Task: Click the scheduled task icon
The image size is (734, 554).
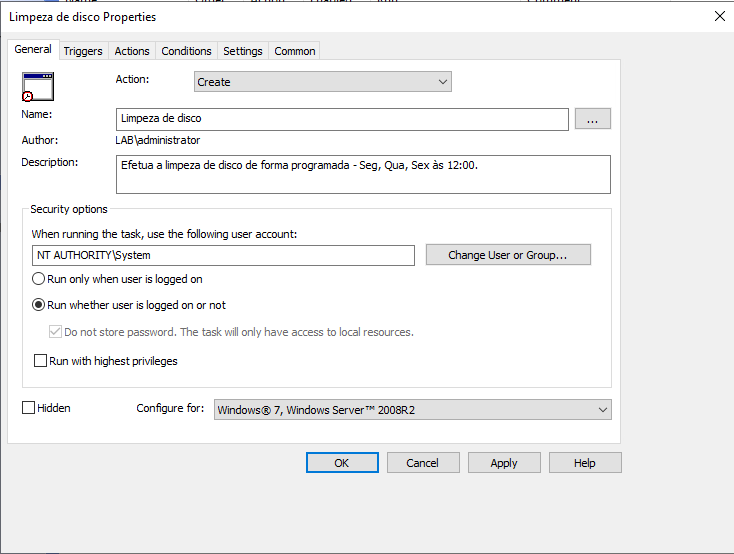Action: coord(37,87)
